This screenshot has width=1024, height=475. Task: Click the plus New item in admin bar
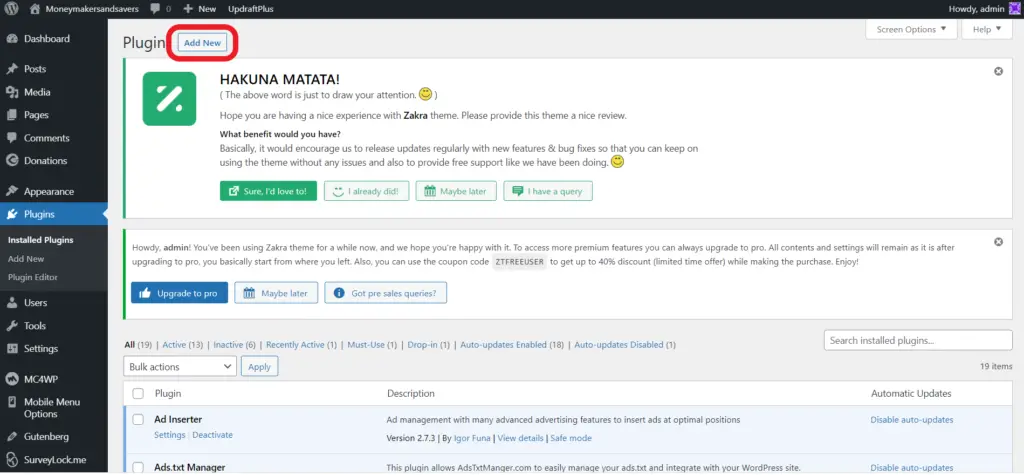click(x=200, y=9)
